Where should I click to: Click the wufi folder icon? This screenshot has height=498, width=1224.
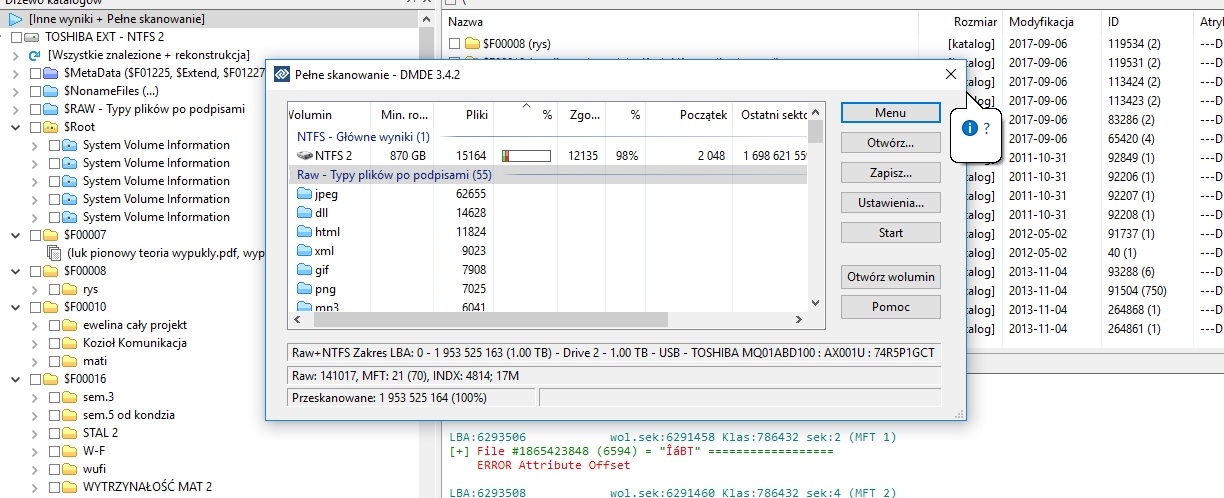point(69,469)
